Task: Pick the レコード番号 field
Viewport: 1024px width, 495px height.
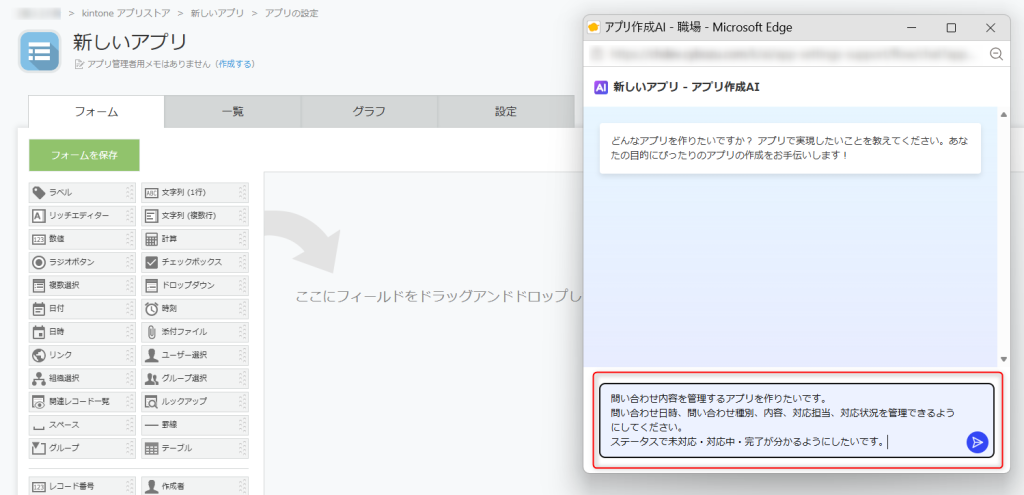Action: click(82, 486)
